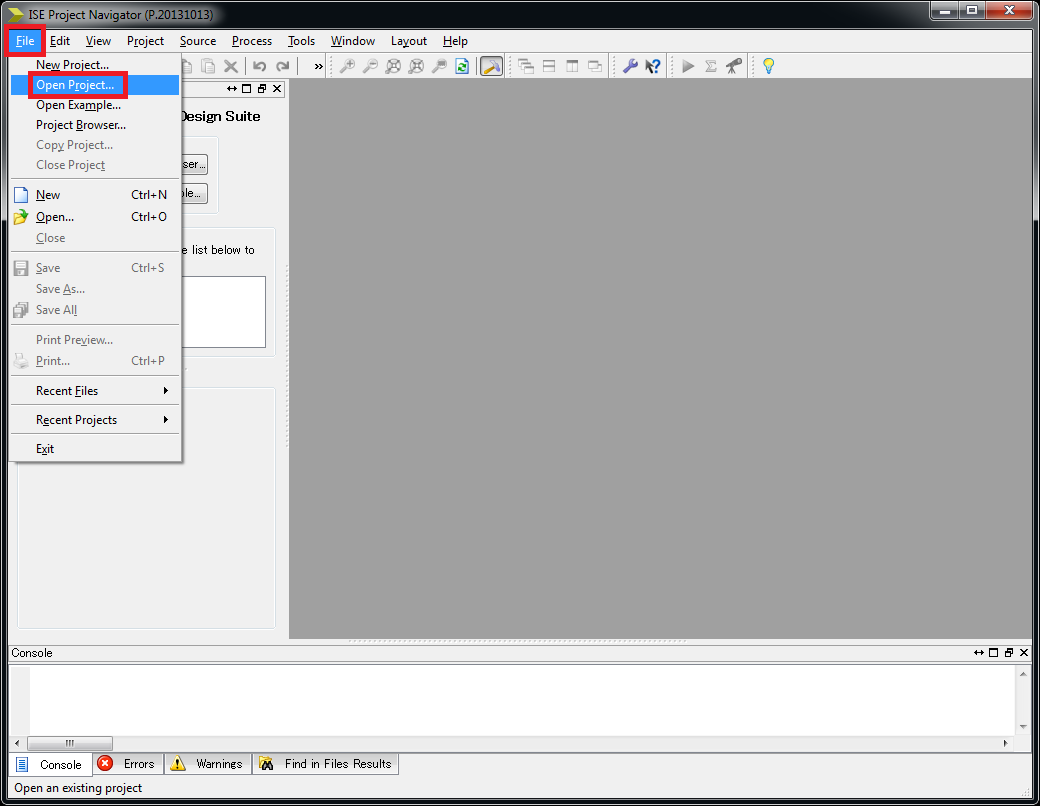This screenshot has height=806, width=1040.
Task: Maximize the Start panel with square icon
Action: pyautogui.click(x=247, y=89)
